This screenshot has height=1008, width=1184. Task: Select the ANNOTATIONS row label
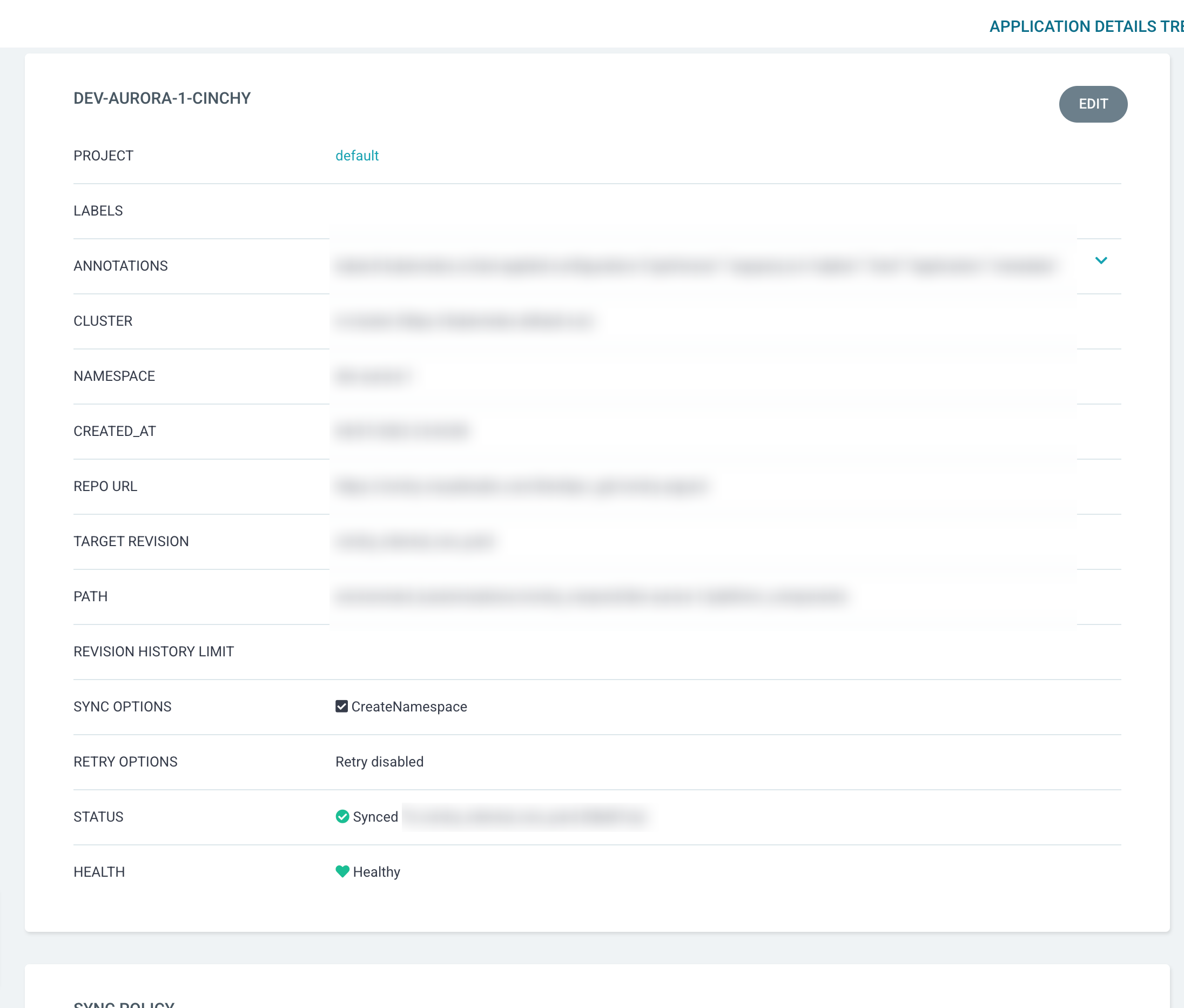click(120, 266)
